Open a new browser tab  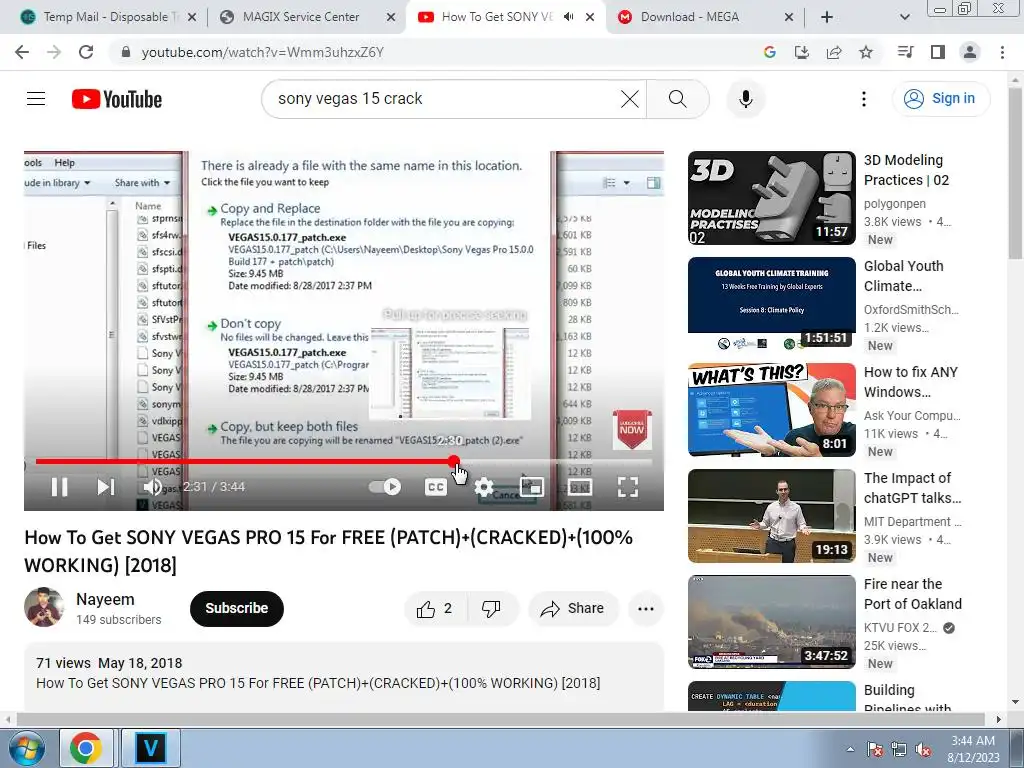[827, 17]
